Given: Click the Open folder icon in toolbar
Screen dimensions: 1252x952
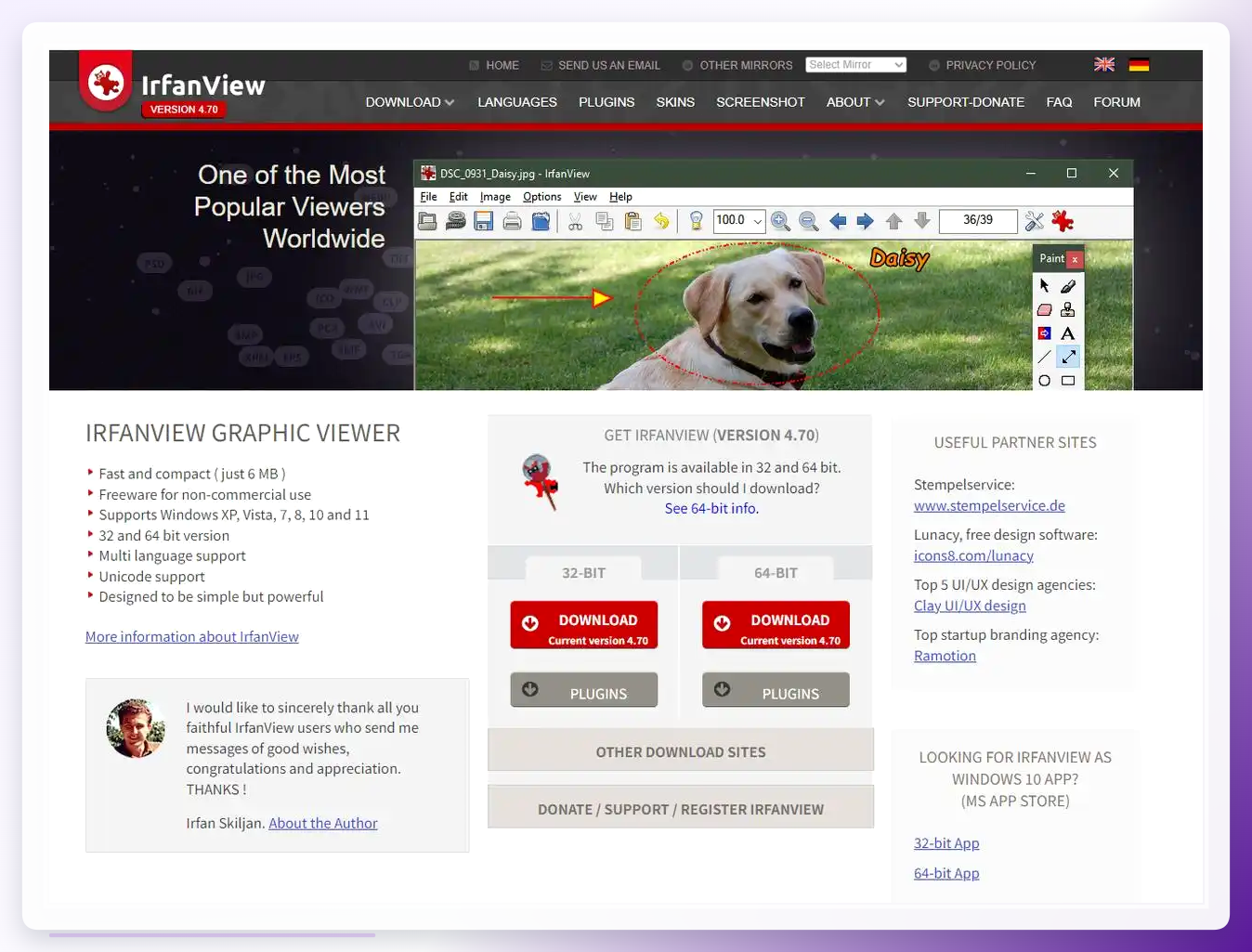Looking at the screenshot, I should point(427,221).
